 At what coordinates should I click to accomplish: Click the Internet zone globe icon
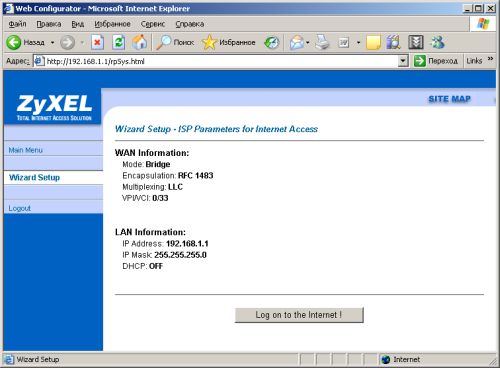pyautogui.click(x=386, y=359)
